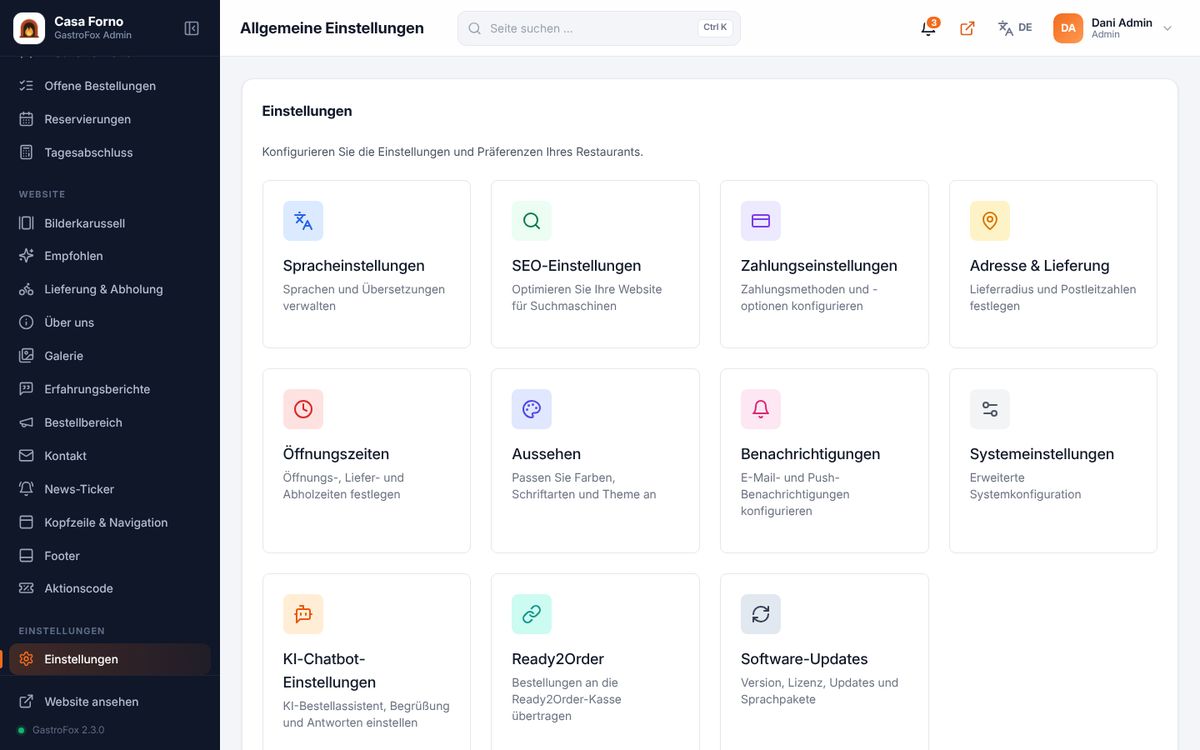Open the Spracheinstellungen card title
Image resolution: width=1200 pixels, height=750 pixels.
tap(354, 266)
